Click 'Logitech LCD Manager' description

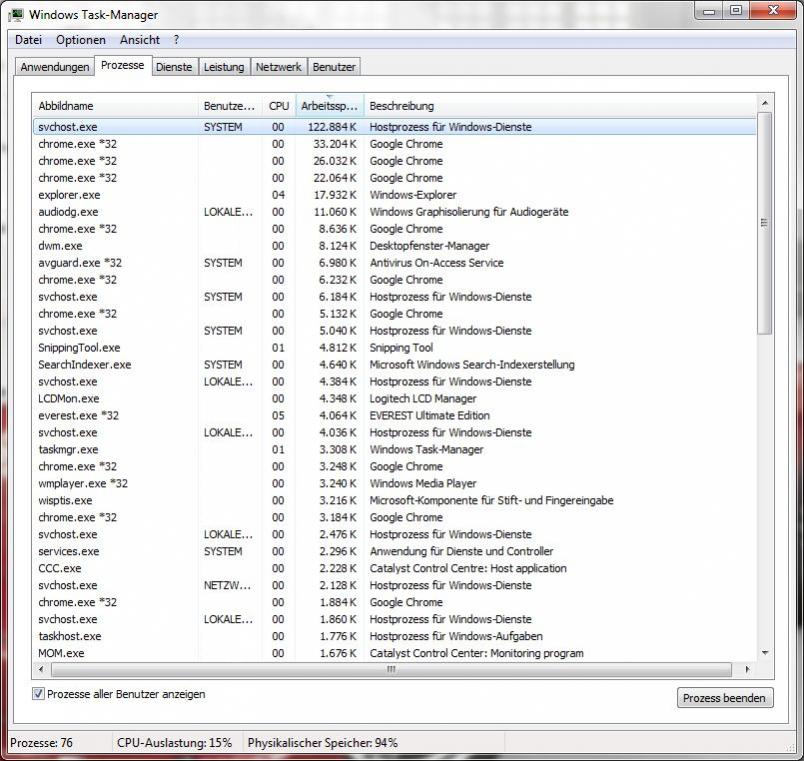423,398
